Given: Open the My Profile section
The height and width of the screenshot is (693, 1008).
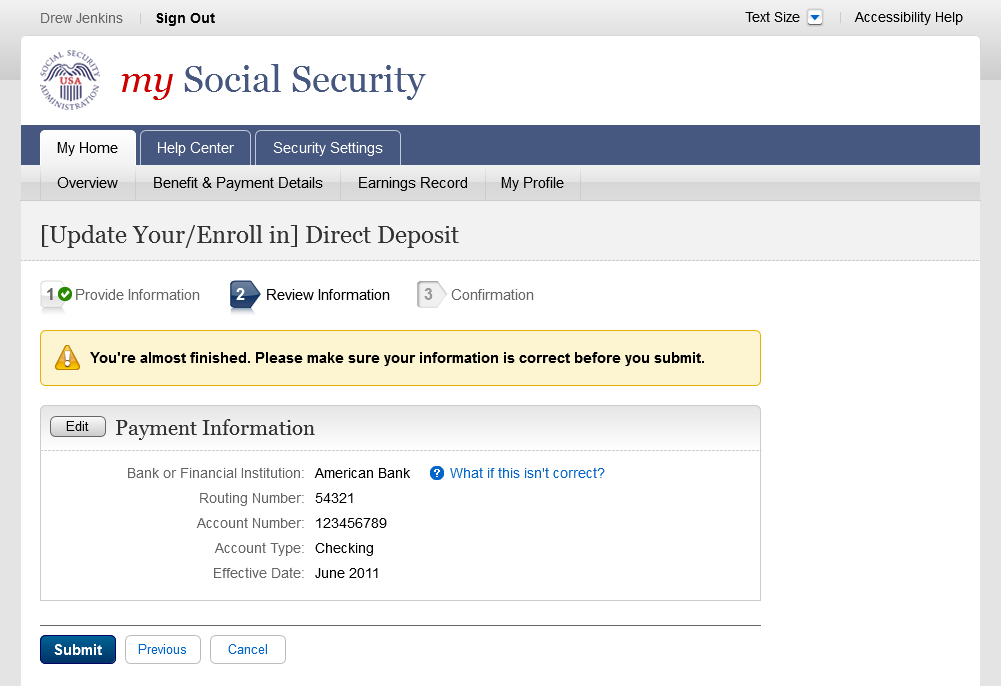Looking at the screenshot, I should tap(532, 183).
